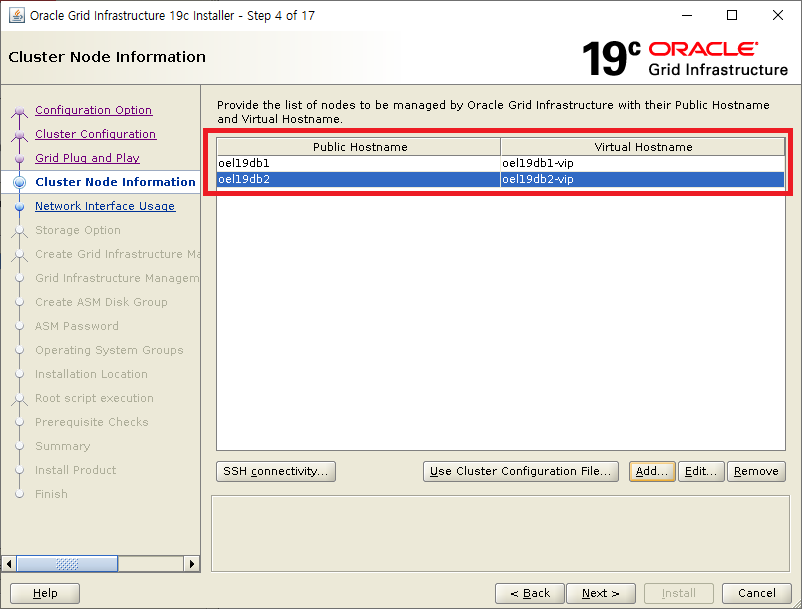The width and height of the screenshot is (802, 609).
Task: Edit the selected node entry
Action: click(x=701, y=471)
